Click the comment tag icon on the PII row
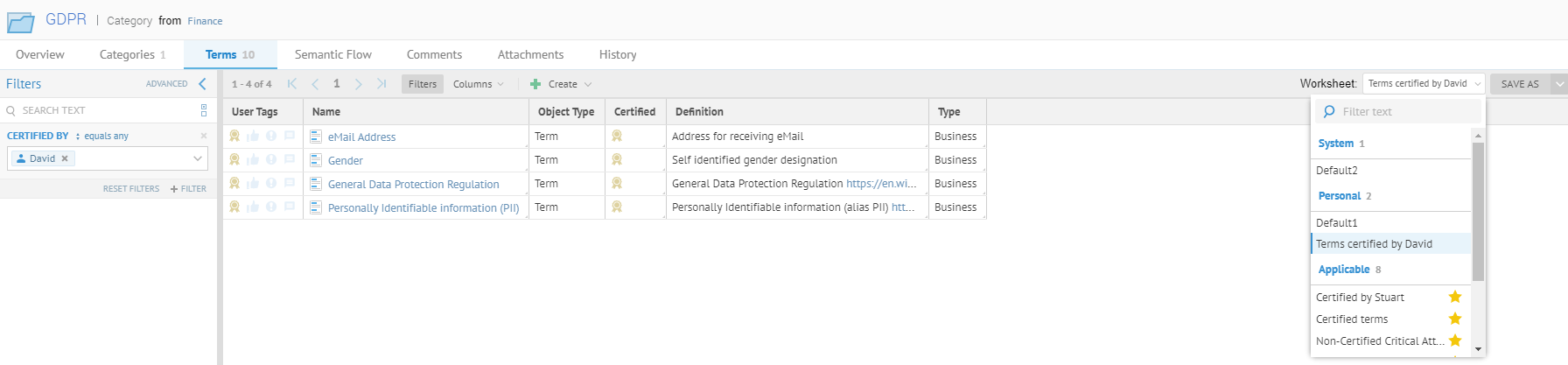Screen dimensions: 1568x365 click(x=290, y=207)
